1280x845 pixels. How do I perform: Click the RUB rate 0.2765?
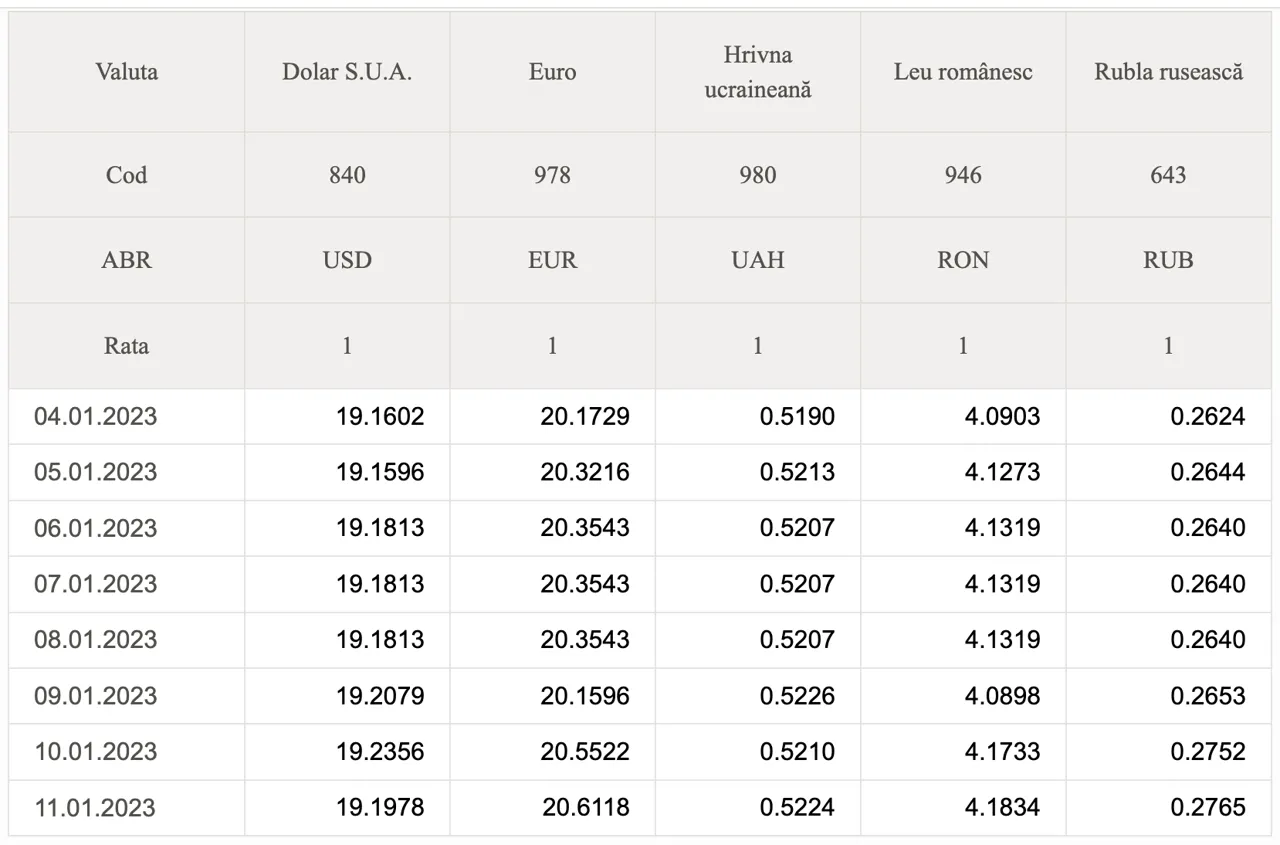click(x=1208, y=807)
